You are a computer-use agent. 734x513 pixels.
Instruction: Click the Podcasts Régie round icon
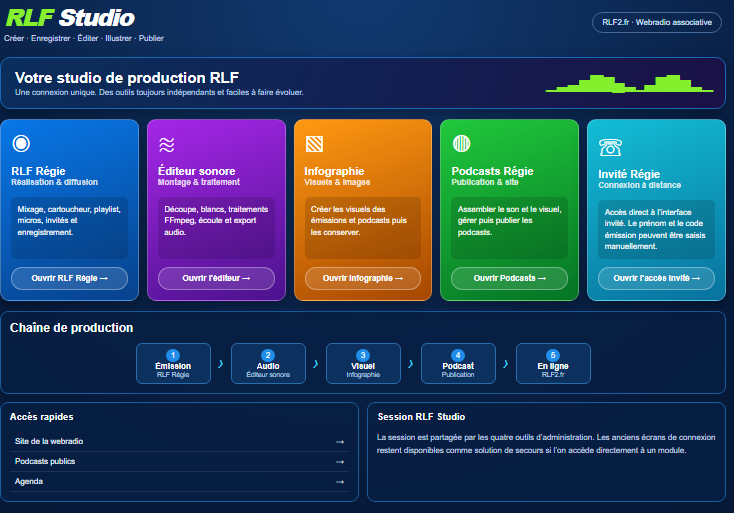coord(461,143)
